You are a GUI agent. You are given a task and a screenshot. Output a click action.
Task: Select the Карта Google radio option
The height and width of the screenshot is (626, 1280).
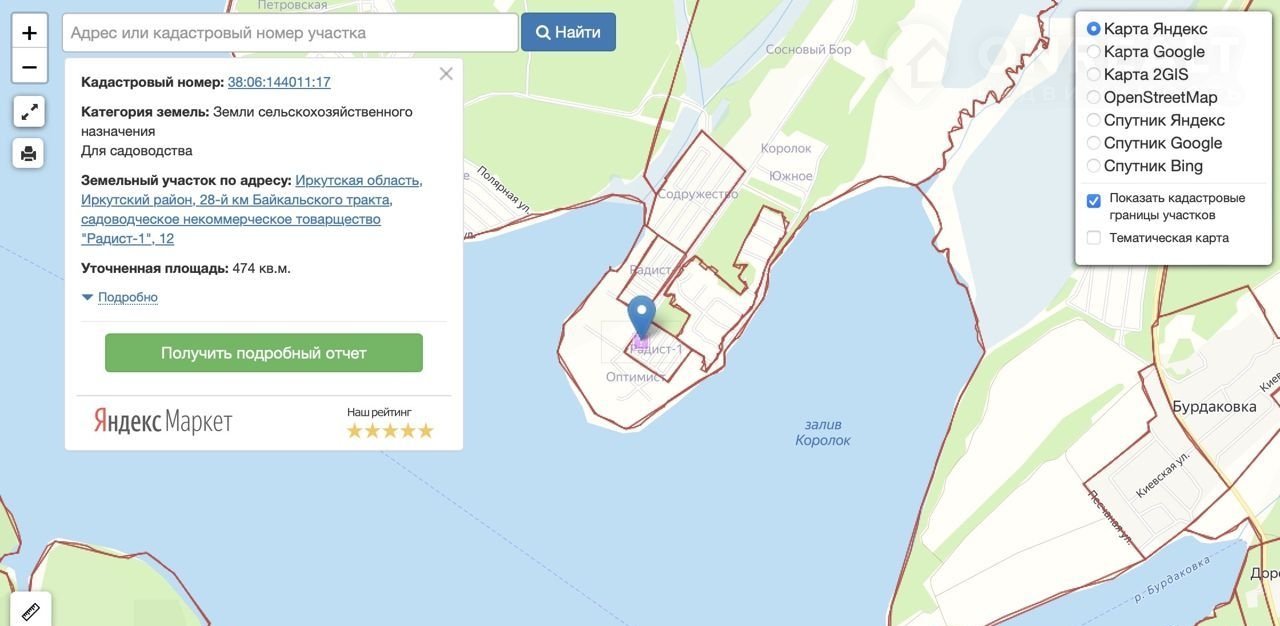(1094, 52)
